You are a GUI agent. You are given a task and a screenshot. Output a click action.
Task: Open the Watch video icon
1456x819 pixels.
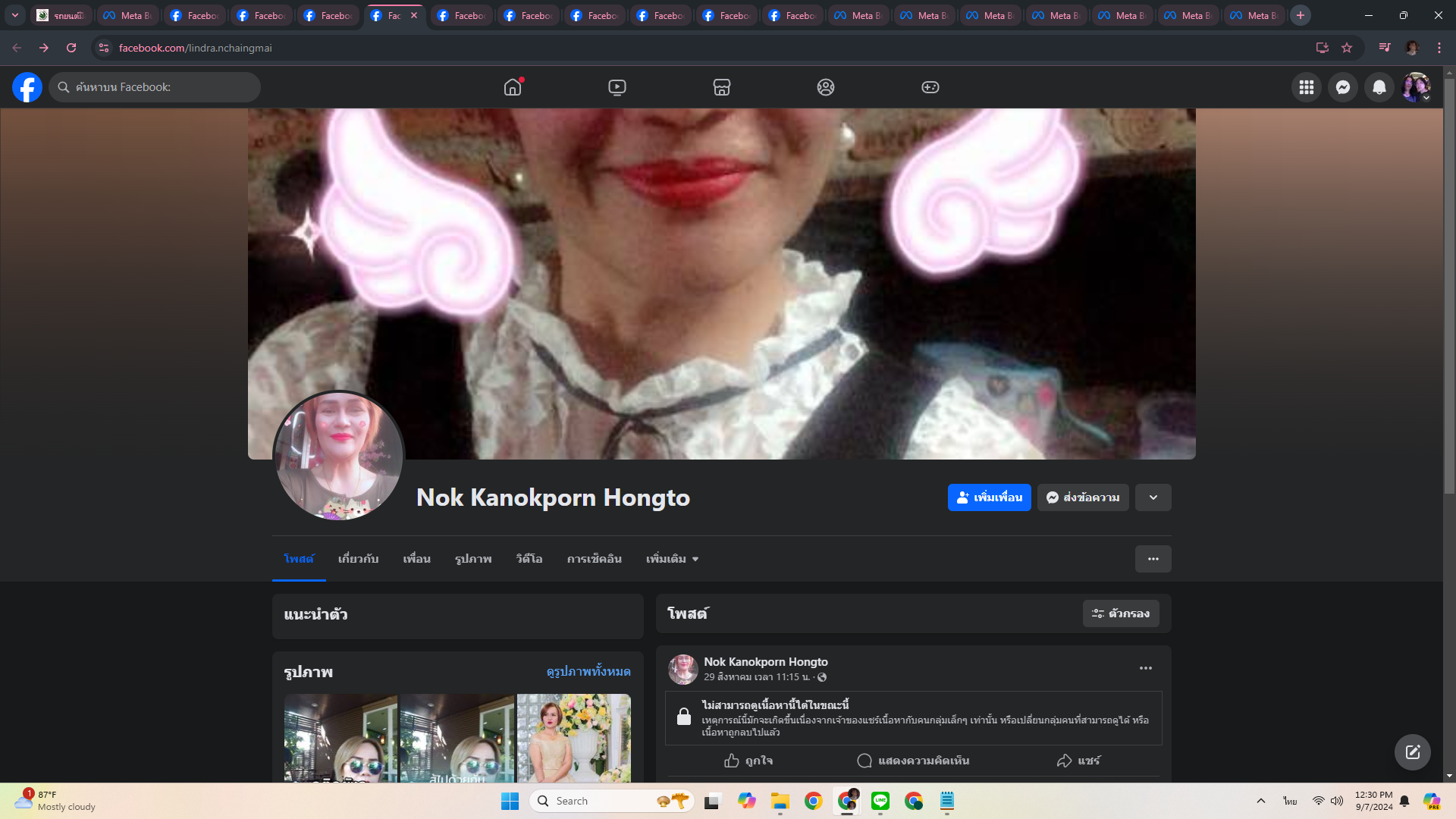(617, 87)
